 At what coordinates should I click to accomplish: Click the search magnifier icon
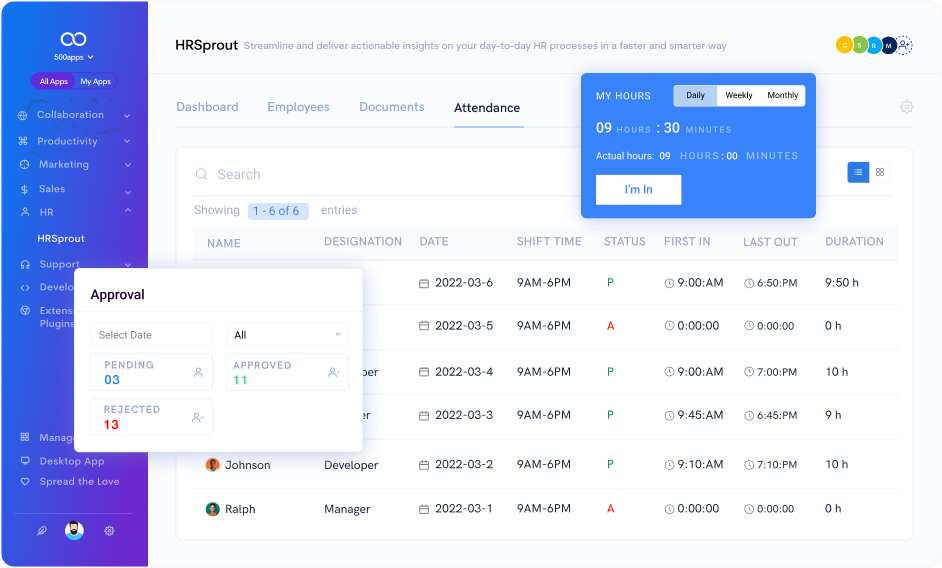[201, 174]
